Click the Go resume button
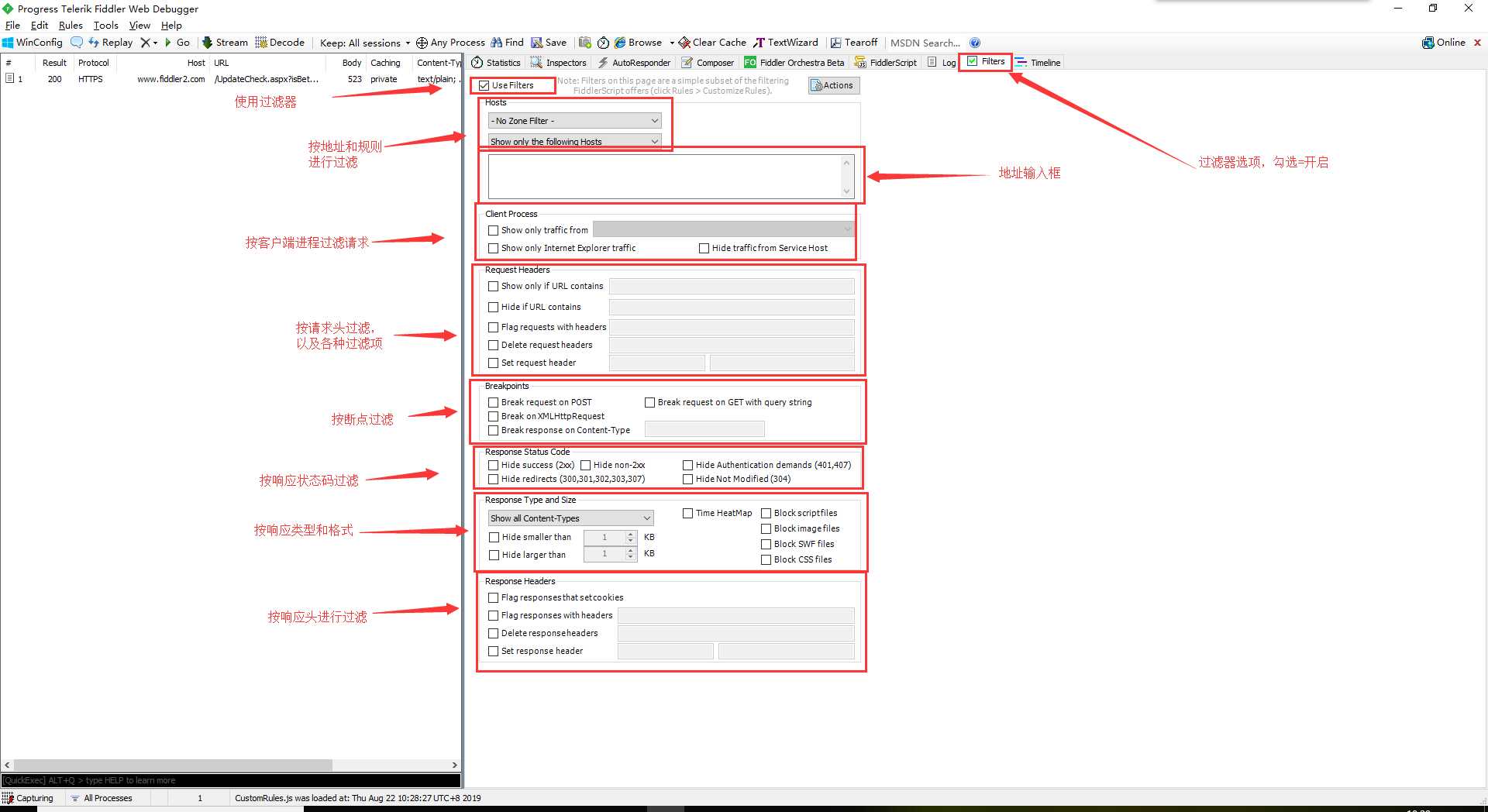Screen dimensions: 1488x812 point(177,43)
